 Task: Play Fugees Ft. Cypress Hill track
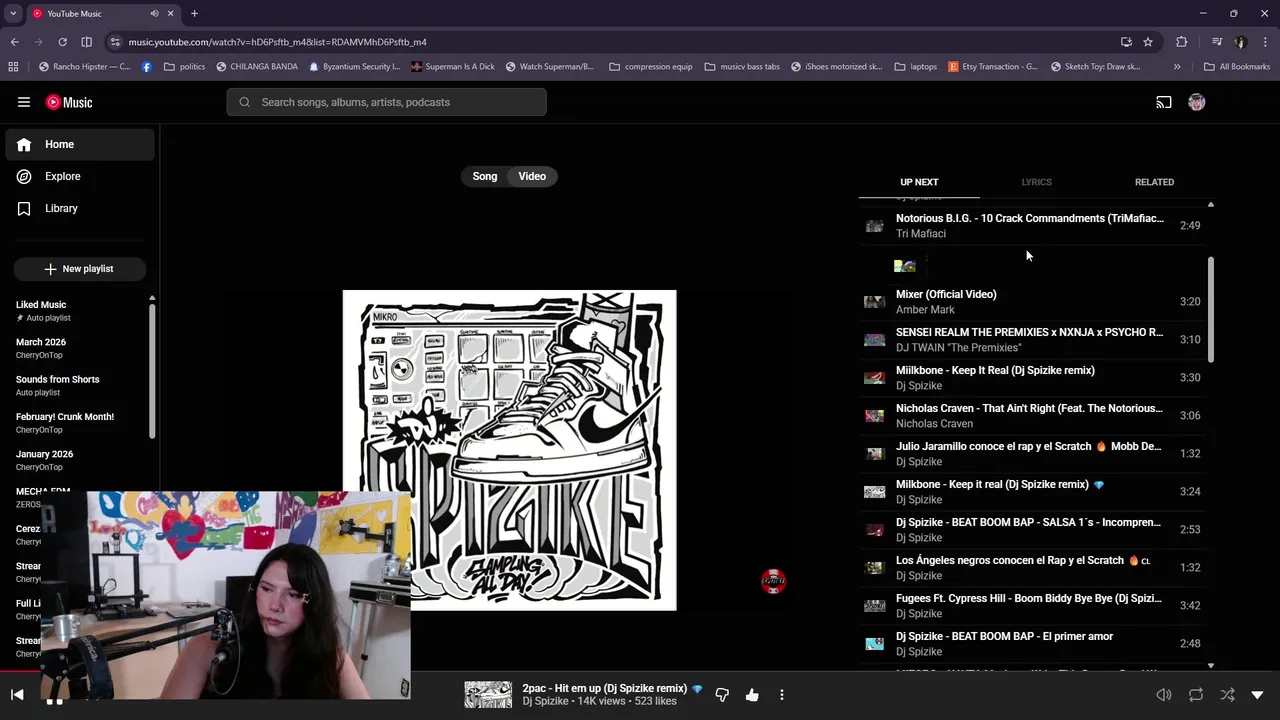coord(1033,605)
